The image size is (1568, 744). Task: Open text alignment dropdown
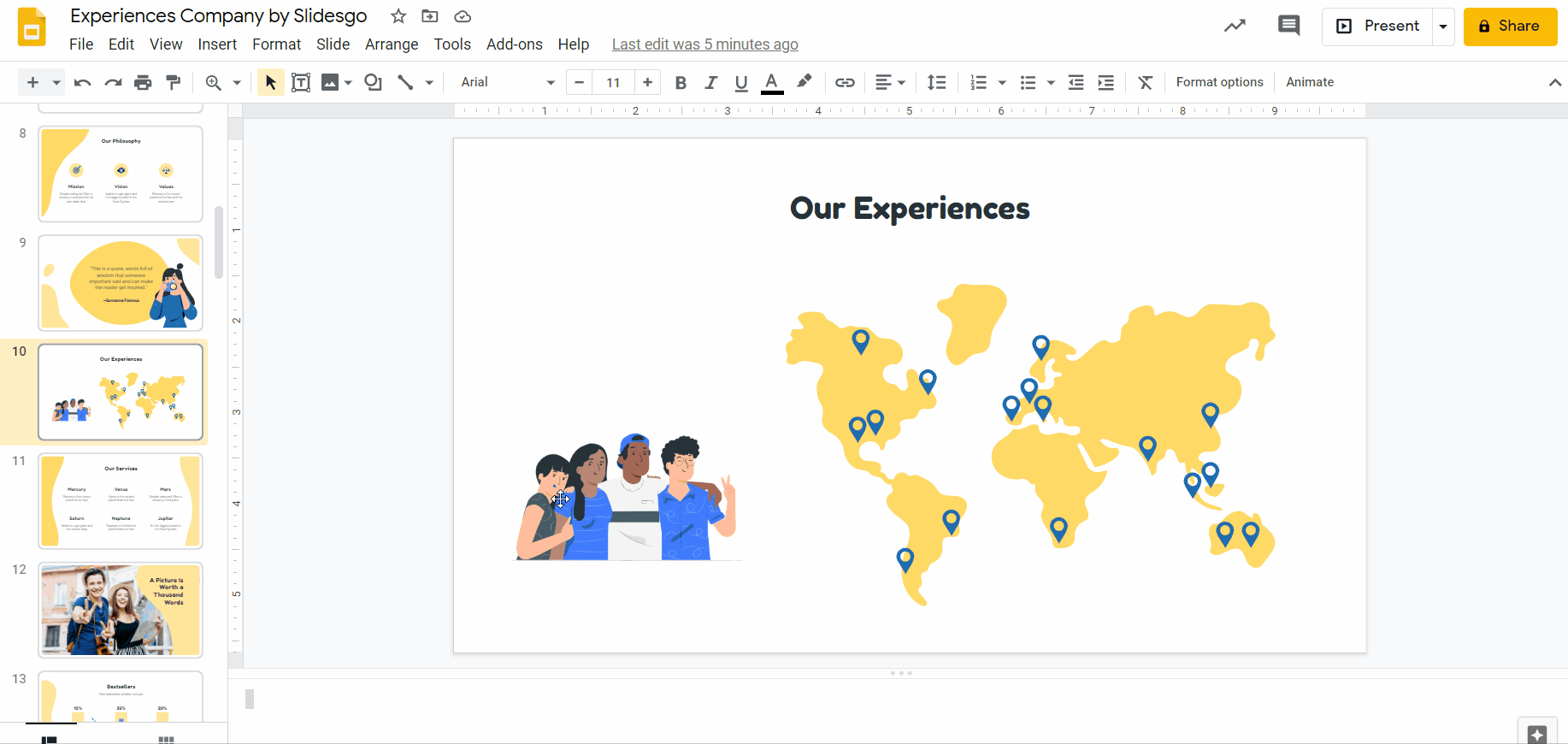point(890,82)
